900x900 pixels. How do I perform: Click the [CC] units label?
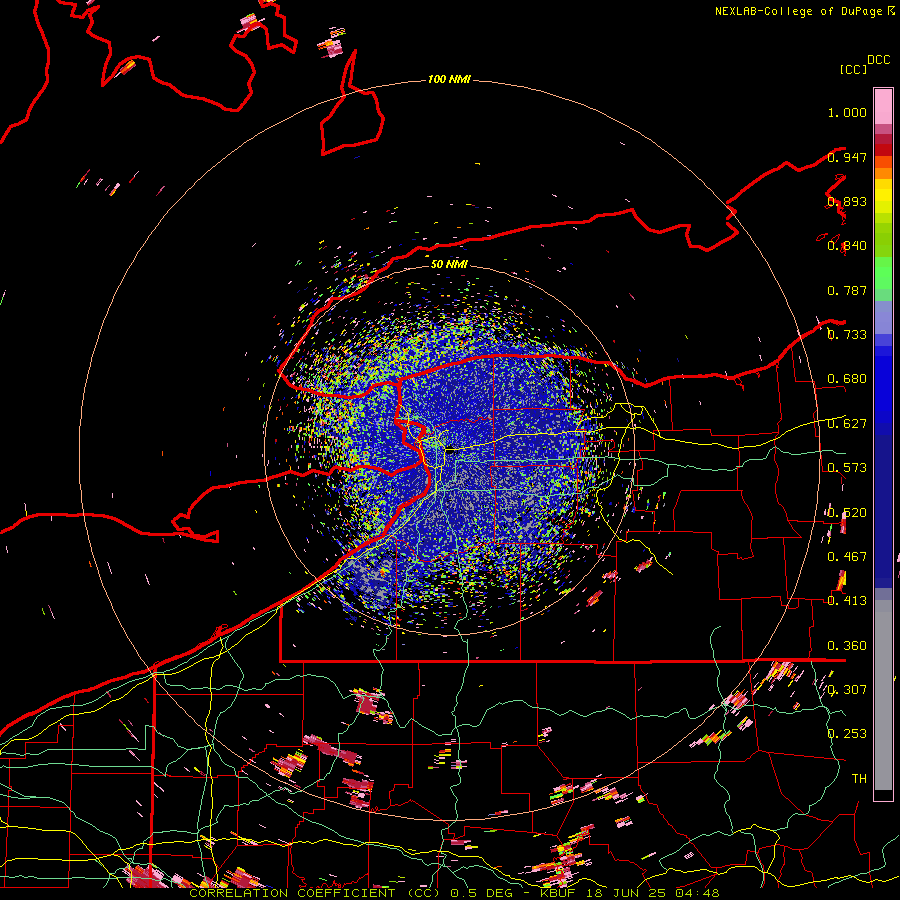[853, 69]
